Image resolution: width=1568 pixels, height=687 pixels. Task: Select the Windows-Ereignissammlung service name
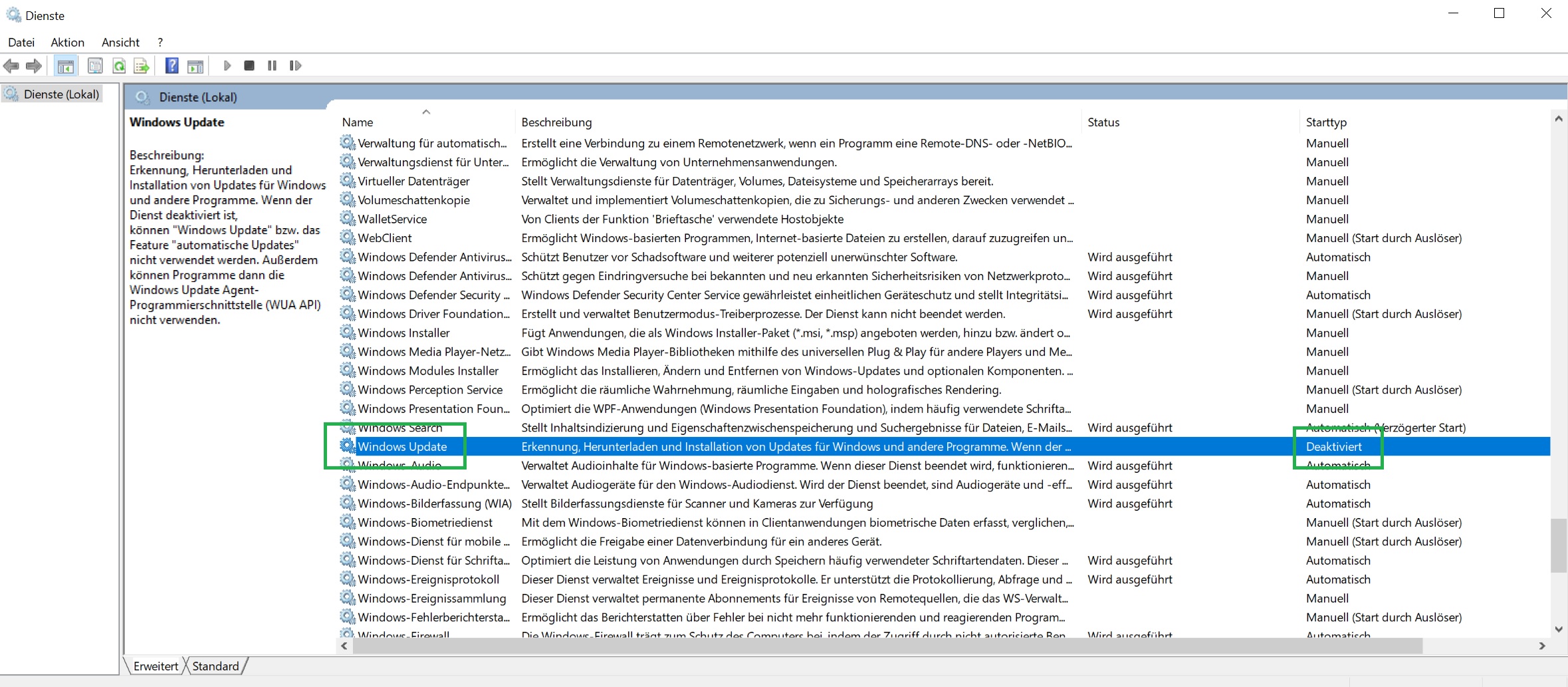click(432, 598)
